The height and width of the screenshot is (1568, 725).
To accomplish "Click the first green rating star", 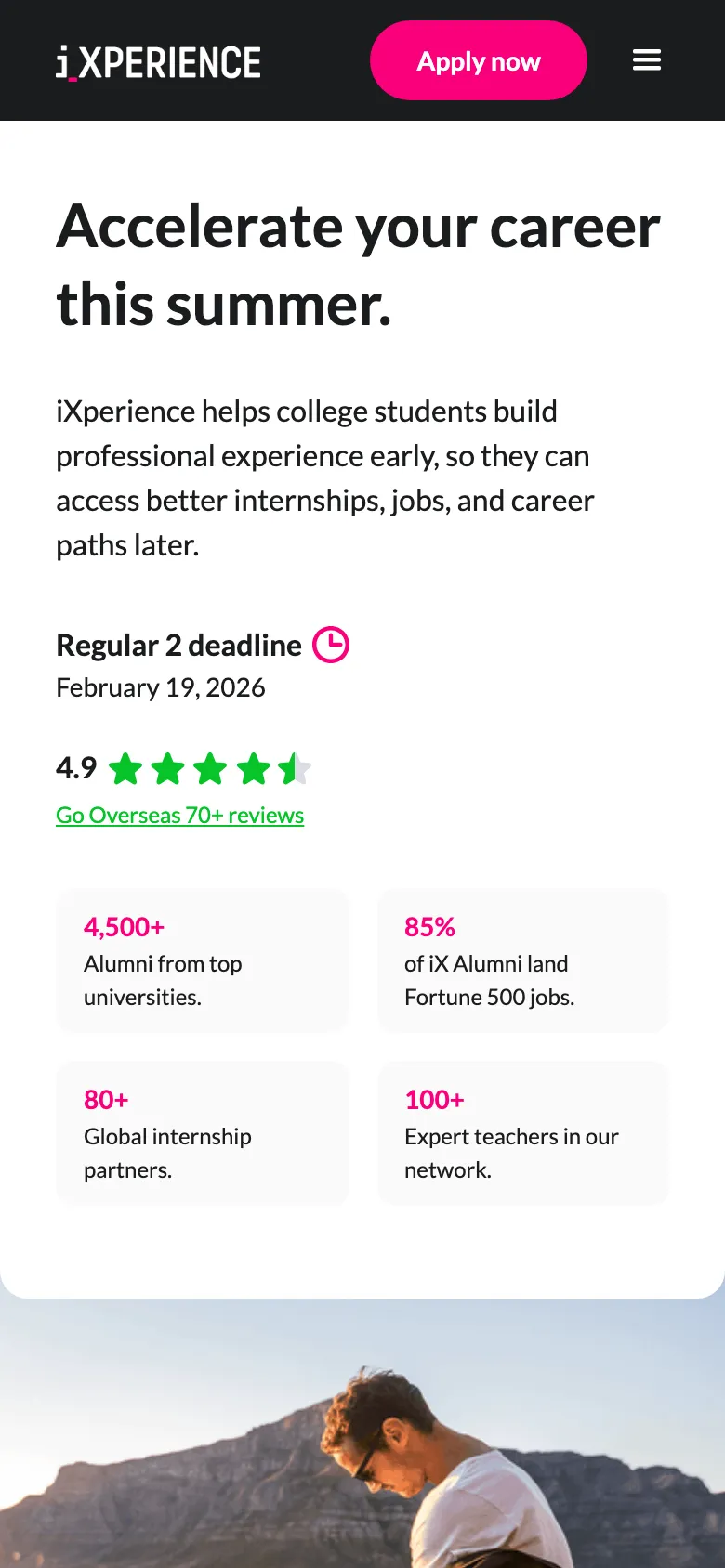I will click(125, 769).
